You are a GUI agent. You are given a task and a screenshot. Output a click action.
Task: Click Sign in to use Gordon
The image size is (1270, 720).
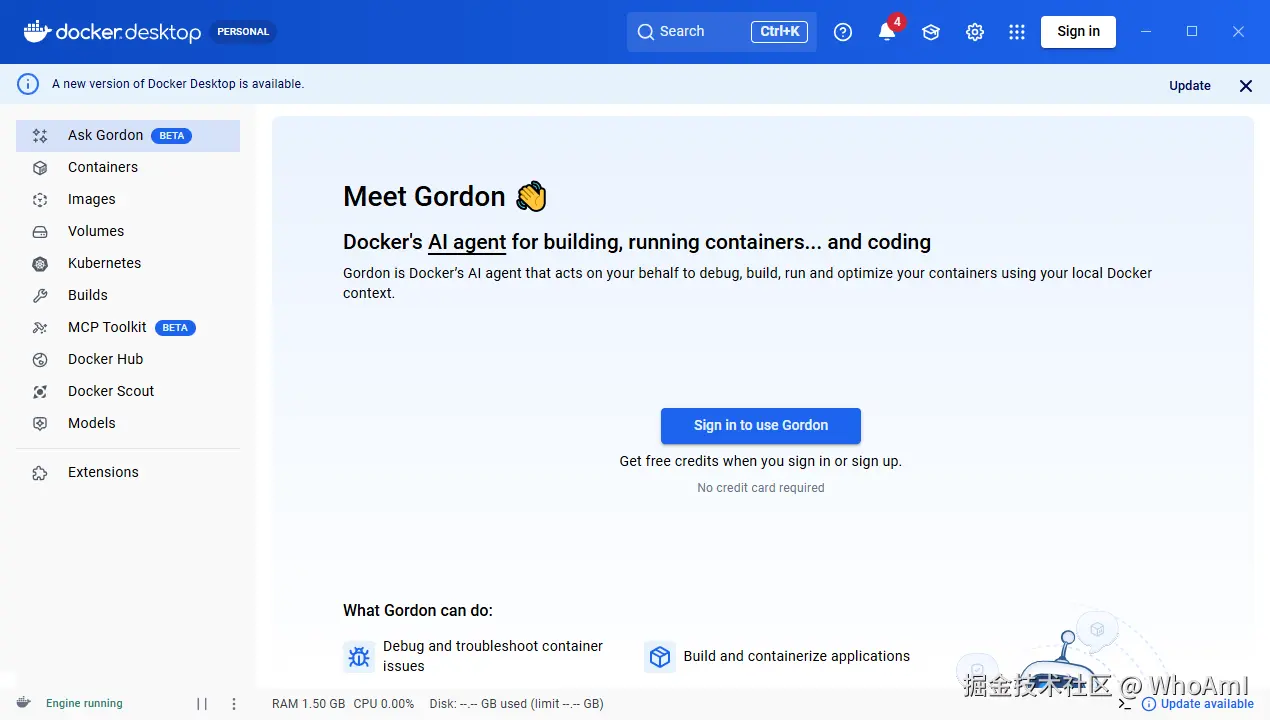coord(760,425)
